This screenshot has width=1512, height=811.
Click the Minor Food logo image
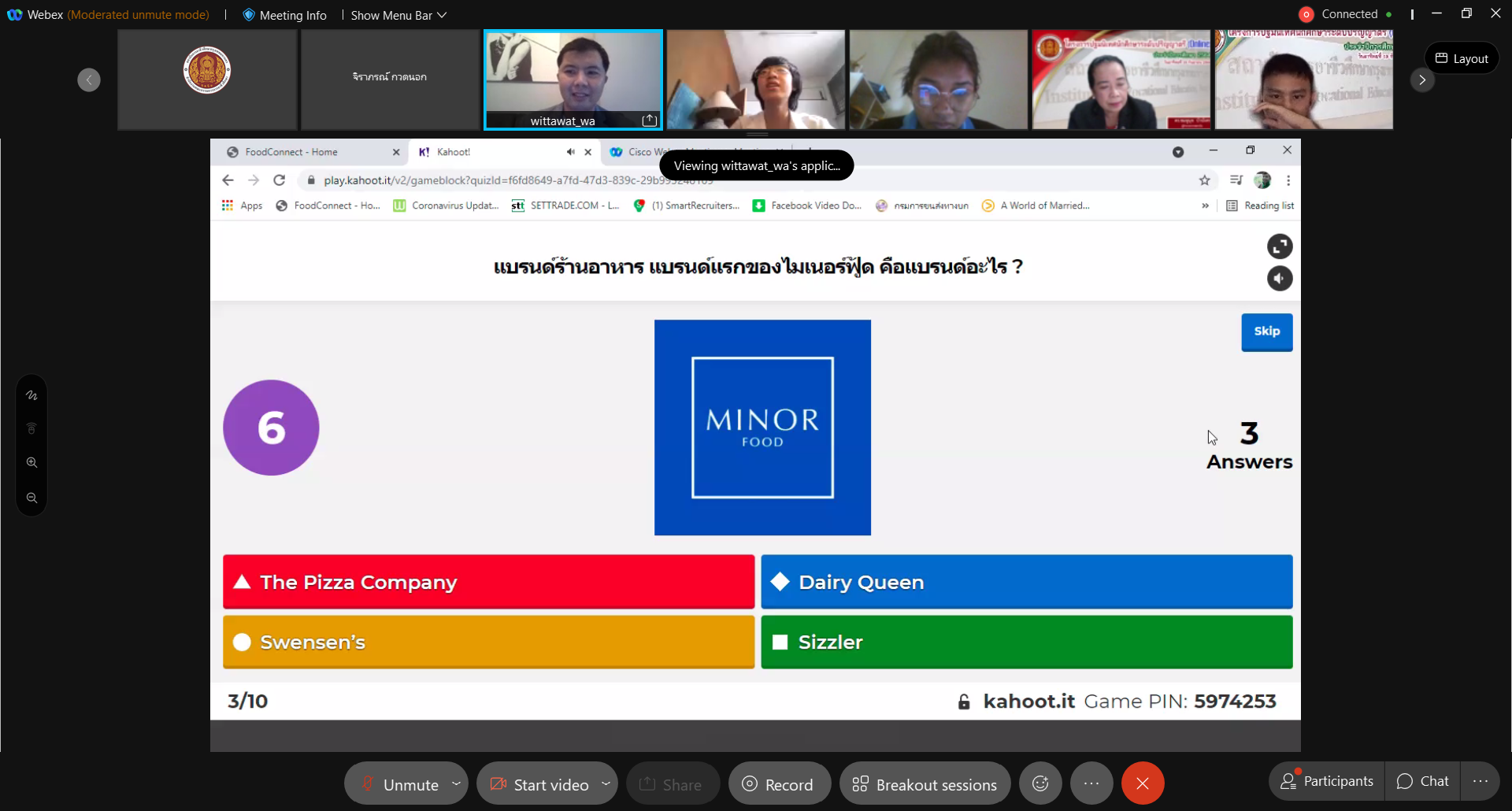762,428
